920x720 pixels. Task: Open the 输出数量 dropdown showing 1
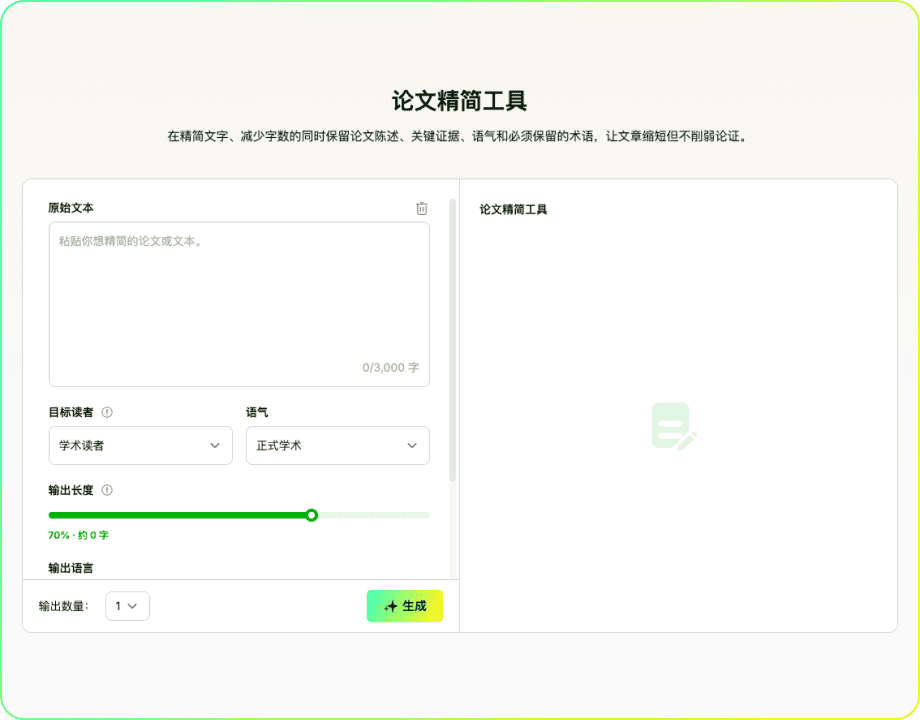click(127, 606)
